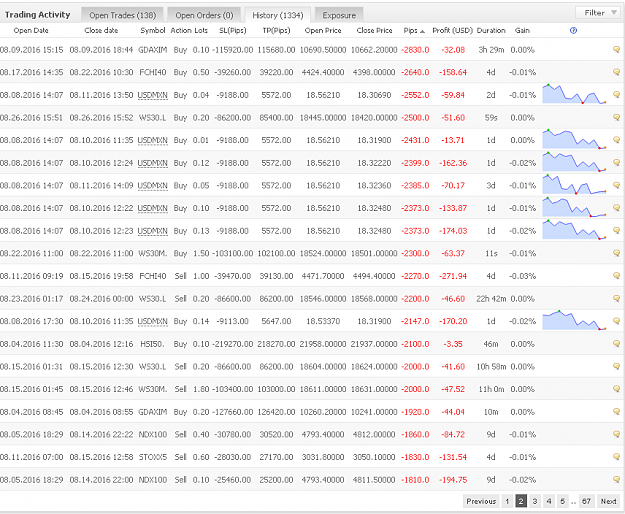Click duration value 22h 42m
Viewport: 625px width, 514px height.
point(491,299)
